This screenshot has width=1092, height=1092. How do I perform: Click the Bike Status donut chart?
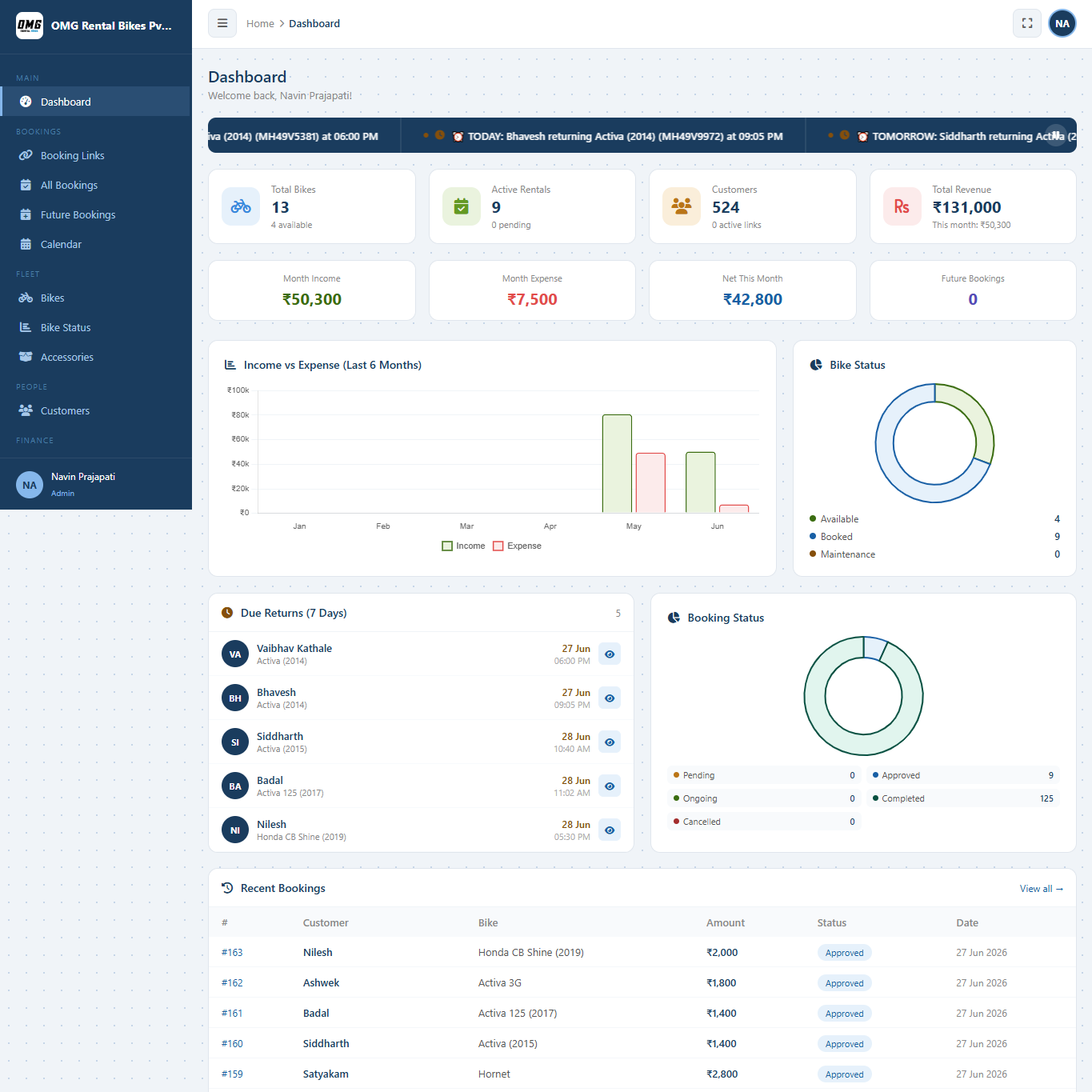click(934, 443)
